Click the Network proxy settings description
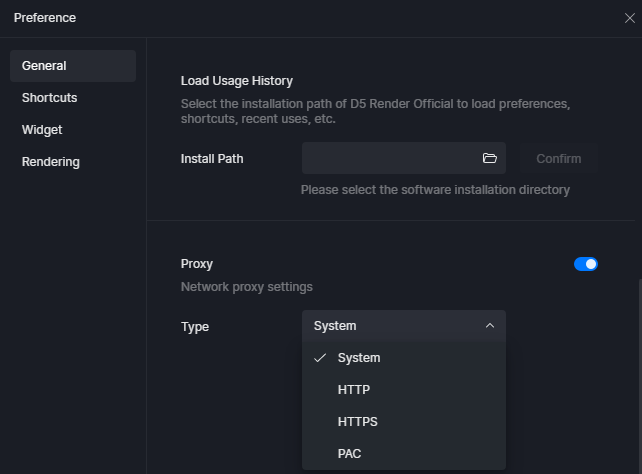Viewport: 642px width, 474px height. [x=246, y=287]
